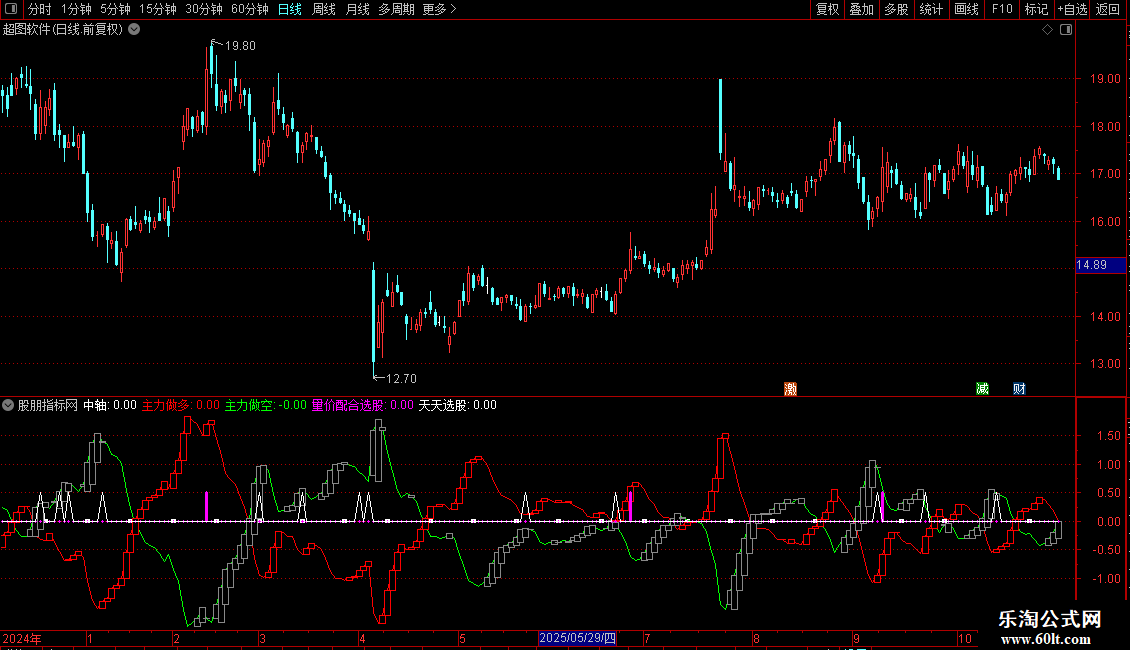Click the -1.00 indicator axis label
This screenshot has width=1130, height=650.
[x=1105, y=578]
